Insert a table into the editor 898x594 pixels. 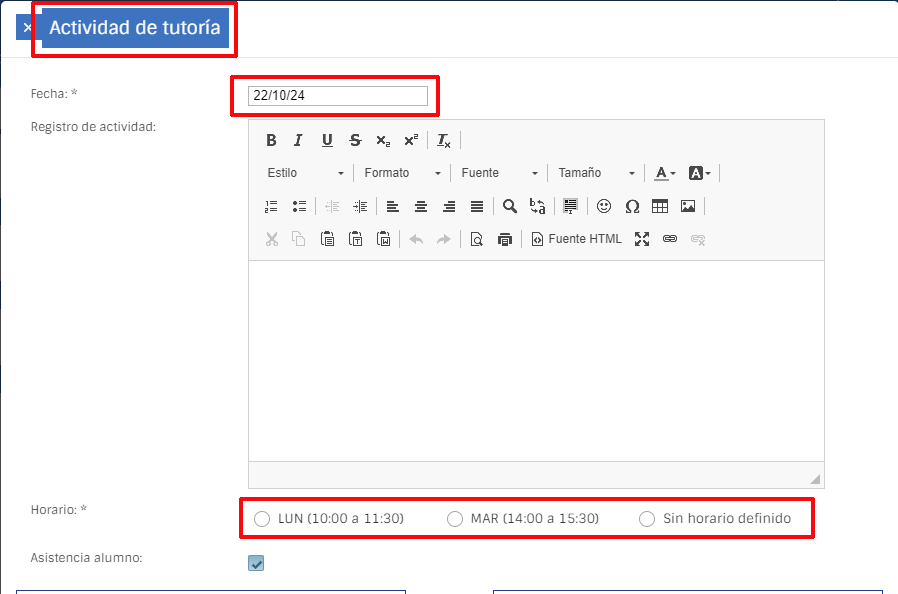[x=660, y=206]
